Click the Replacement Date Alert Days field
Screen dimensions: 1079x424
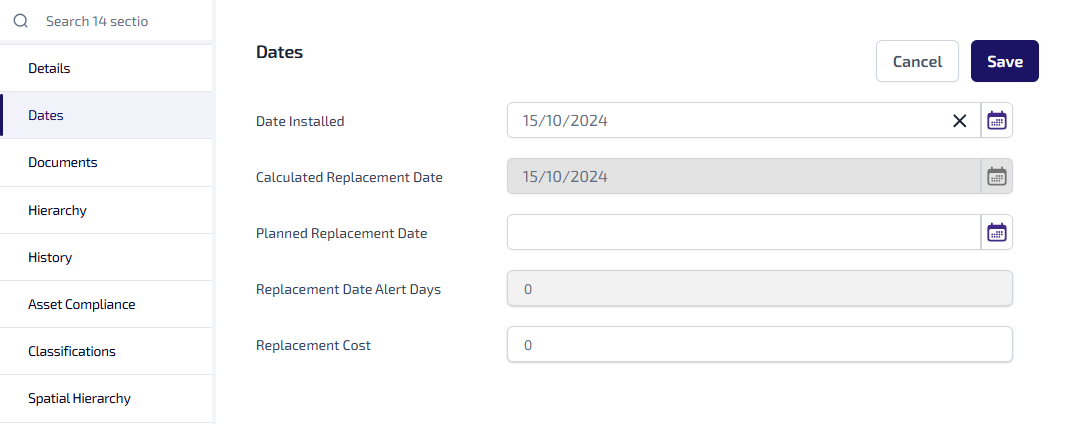point(759,289)
